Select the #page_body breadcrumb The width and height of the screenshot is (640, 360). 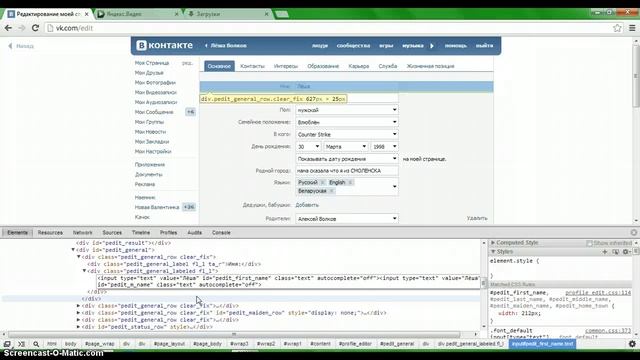click(207, 344)
